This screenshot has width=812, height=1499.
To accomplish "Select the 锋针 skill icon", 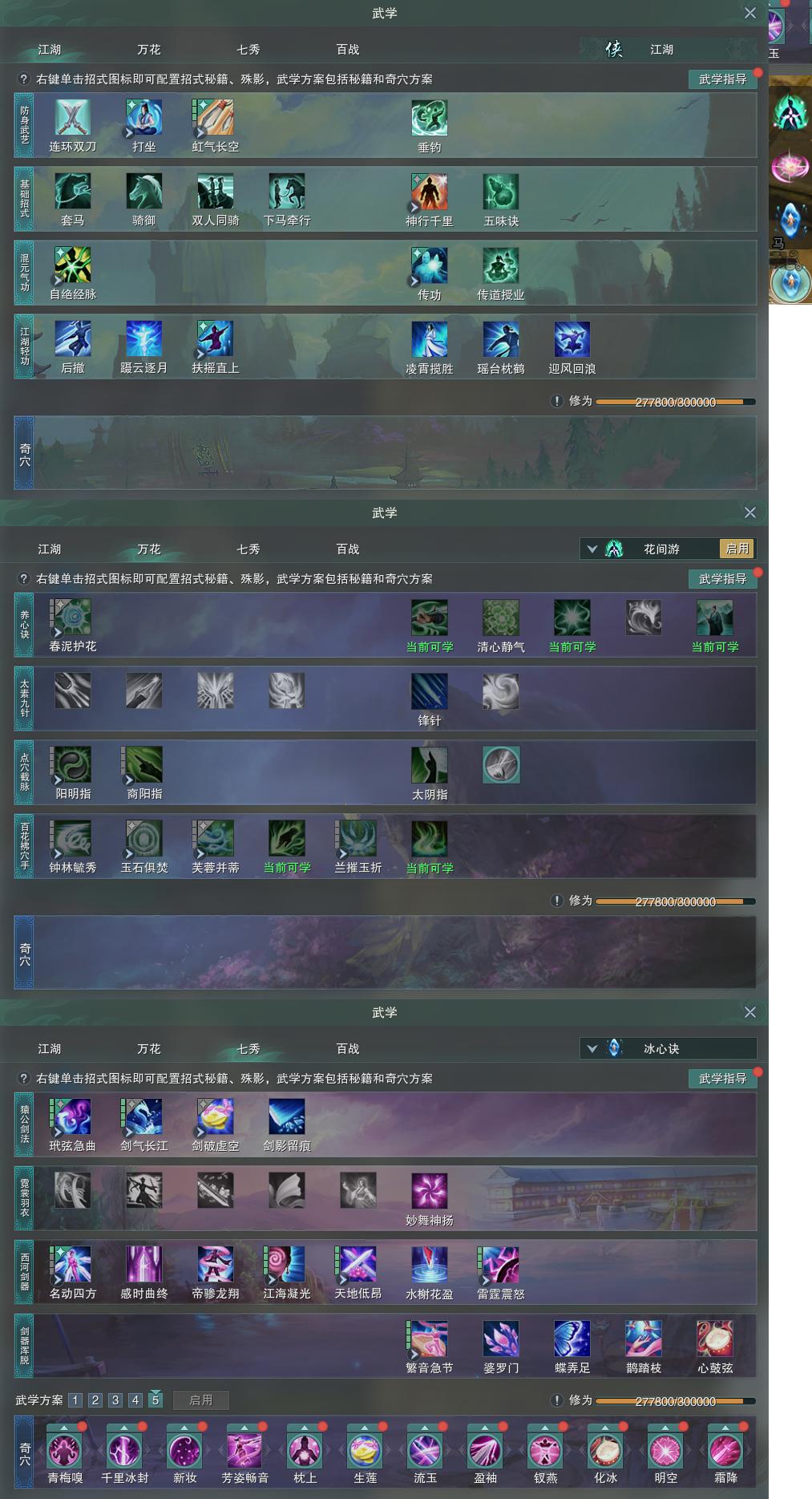I will (430, 691).
